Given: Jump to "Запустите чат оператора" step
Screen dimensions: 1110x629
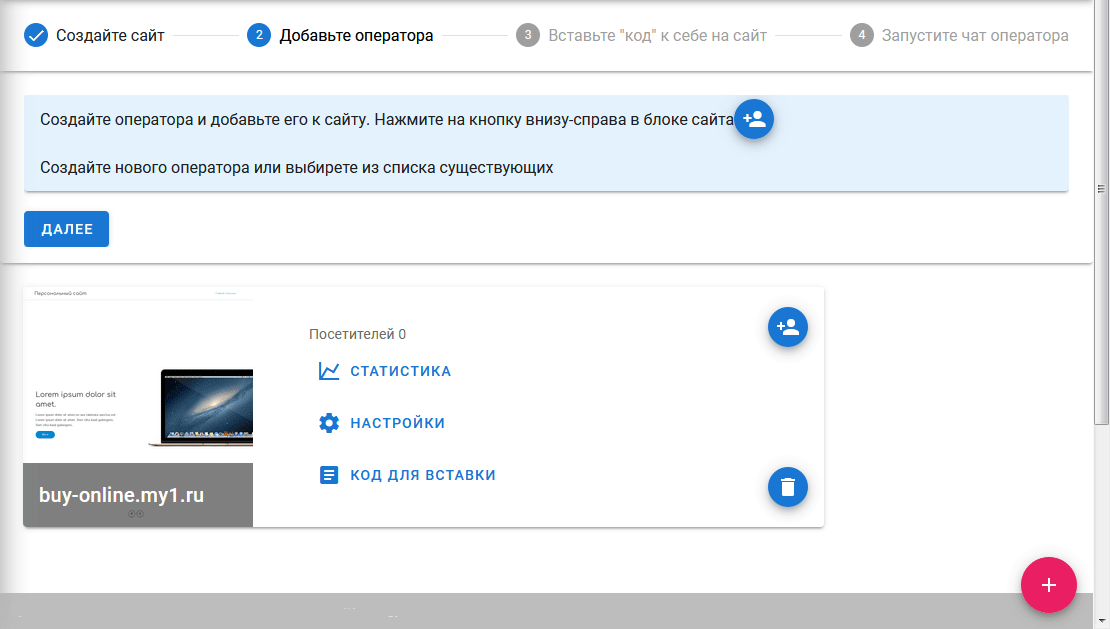Looking at the screenshot, I should pos(974,36).
